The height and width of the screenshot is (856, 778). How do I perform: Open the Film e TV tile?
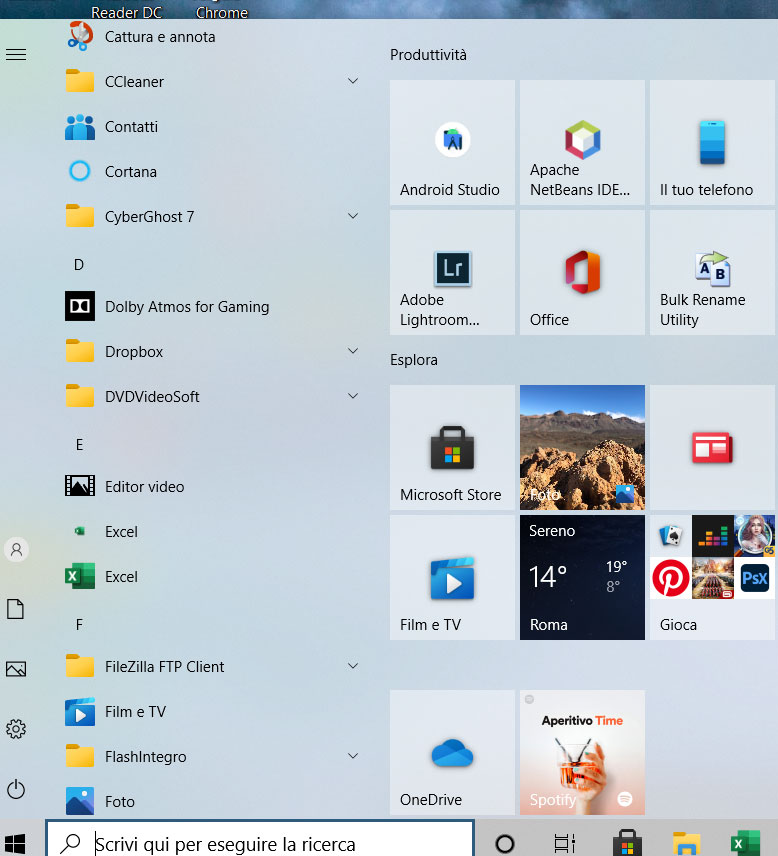[452, 578]
